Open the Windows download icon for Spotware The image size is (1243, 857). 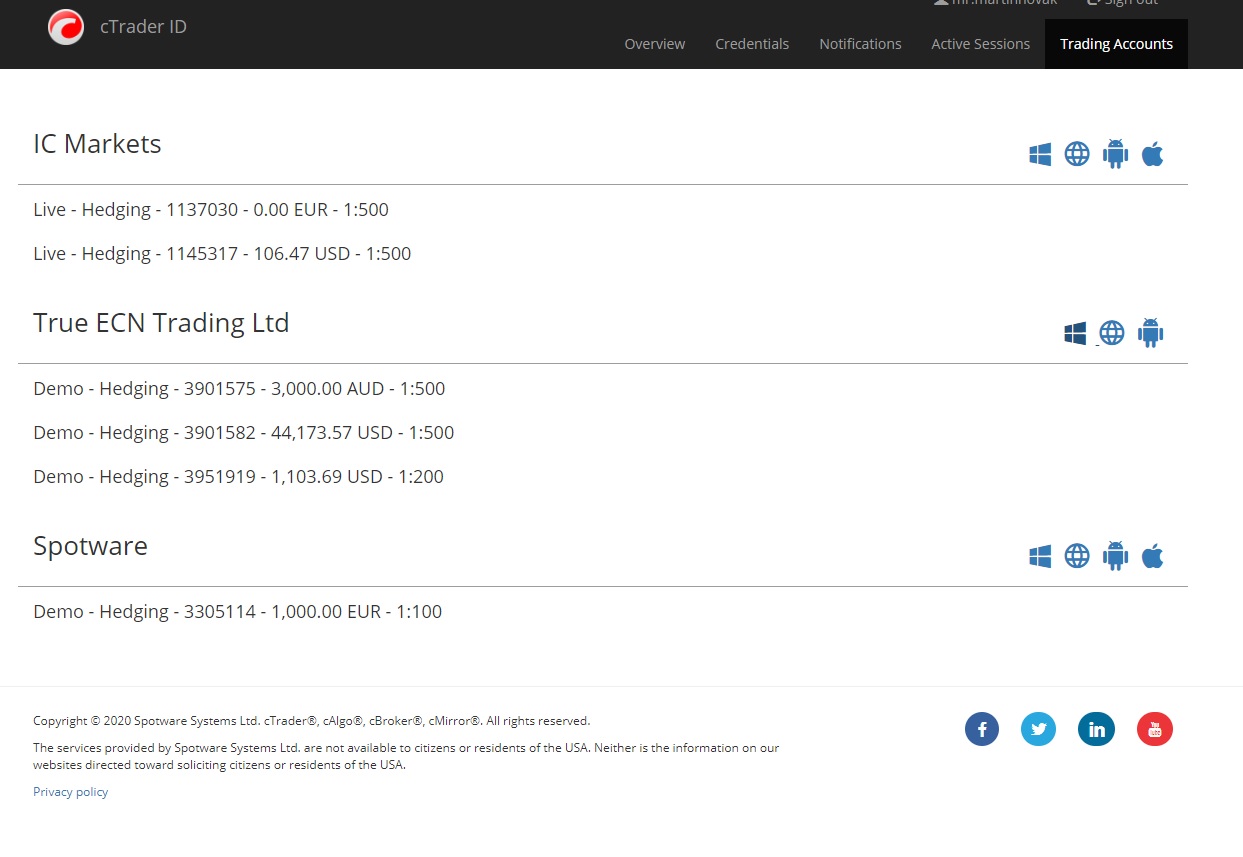pyautogui.click(x=1040, y=556)
